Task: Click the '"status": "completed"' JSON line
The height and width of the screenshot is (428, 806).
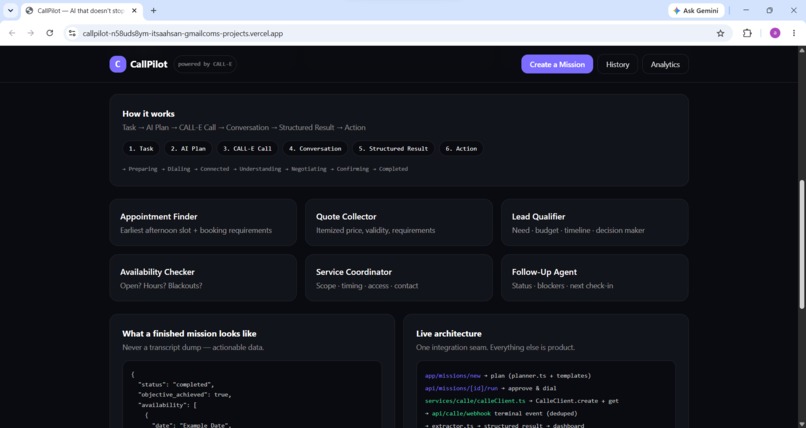Action: pyautogui.click(x=176, y=384)
